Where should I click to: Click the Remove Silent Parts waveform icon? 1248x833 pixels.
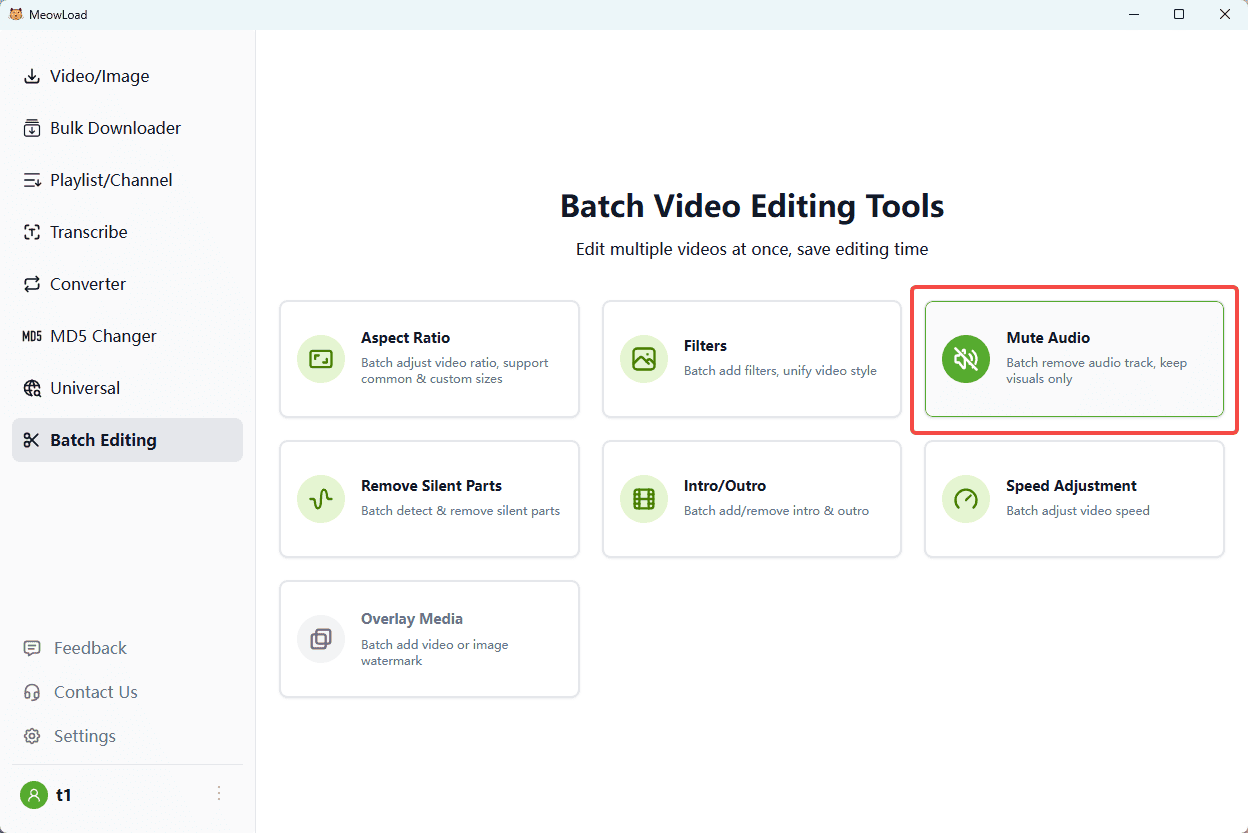[x=321, y=499]
